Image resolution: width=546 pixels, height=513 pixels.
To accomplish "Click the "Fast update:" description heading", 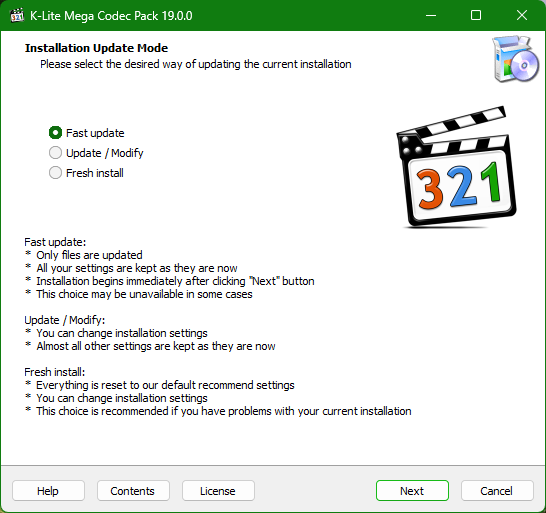I will (x=55, y=242).
